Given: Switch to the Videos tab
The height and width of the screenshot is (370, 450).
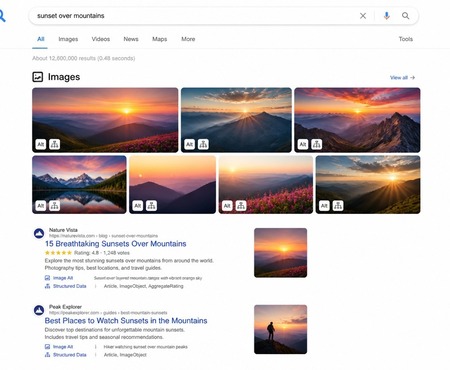Looking at the screenshot, I should click(101, 39).
